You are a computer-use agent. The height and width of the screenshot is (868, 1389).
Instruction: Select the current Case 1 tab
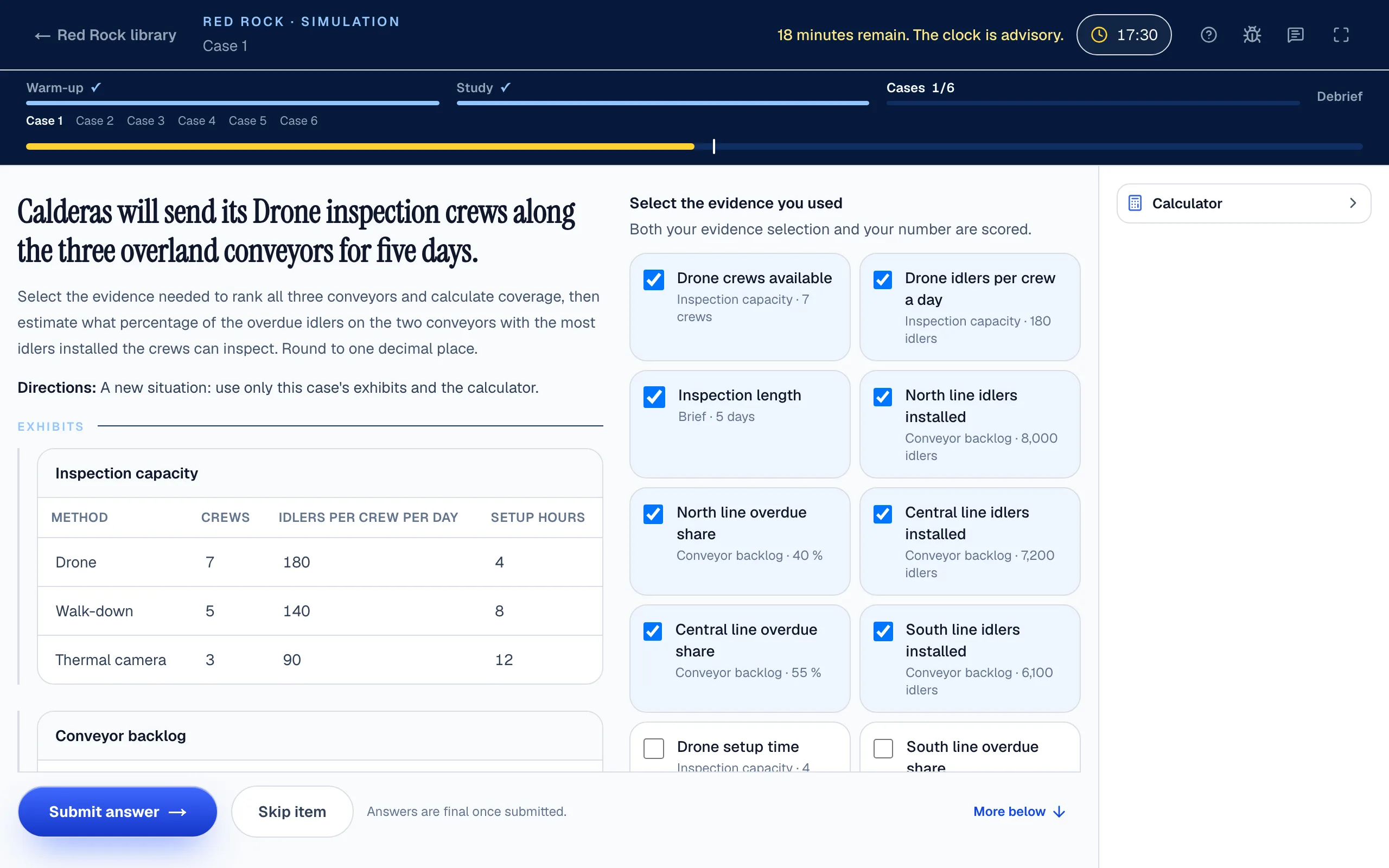click(44, 120)
